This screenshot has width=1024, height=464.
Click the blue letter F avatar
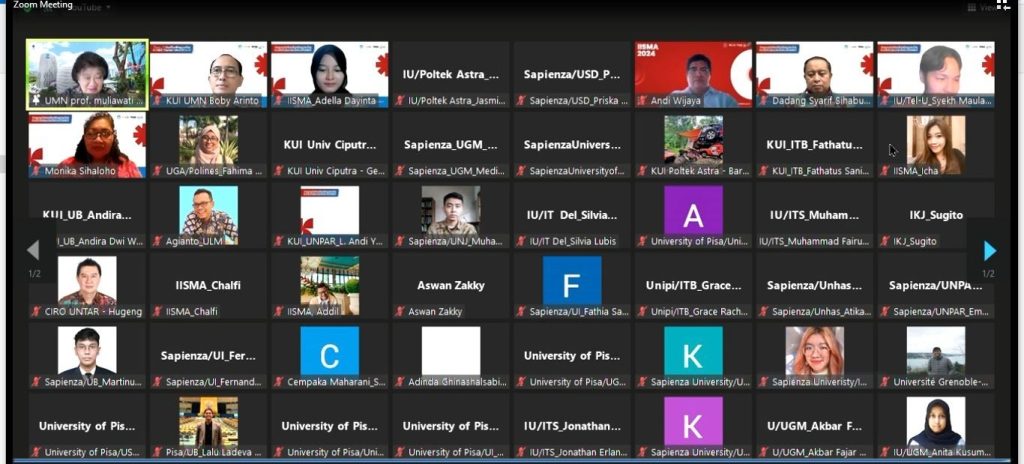click(572, 281)
